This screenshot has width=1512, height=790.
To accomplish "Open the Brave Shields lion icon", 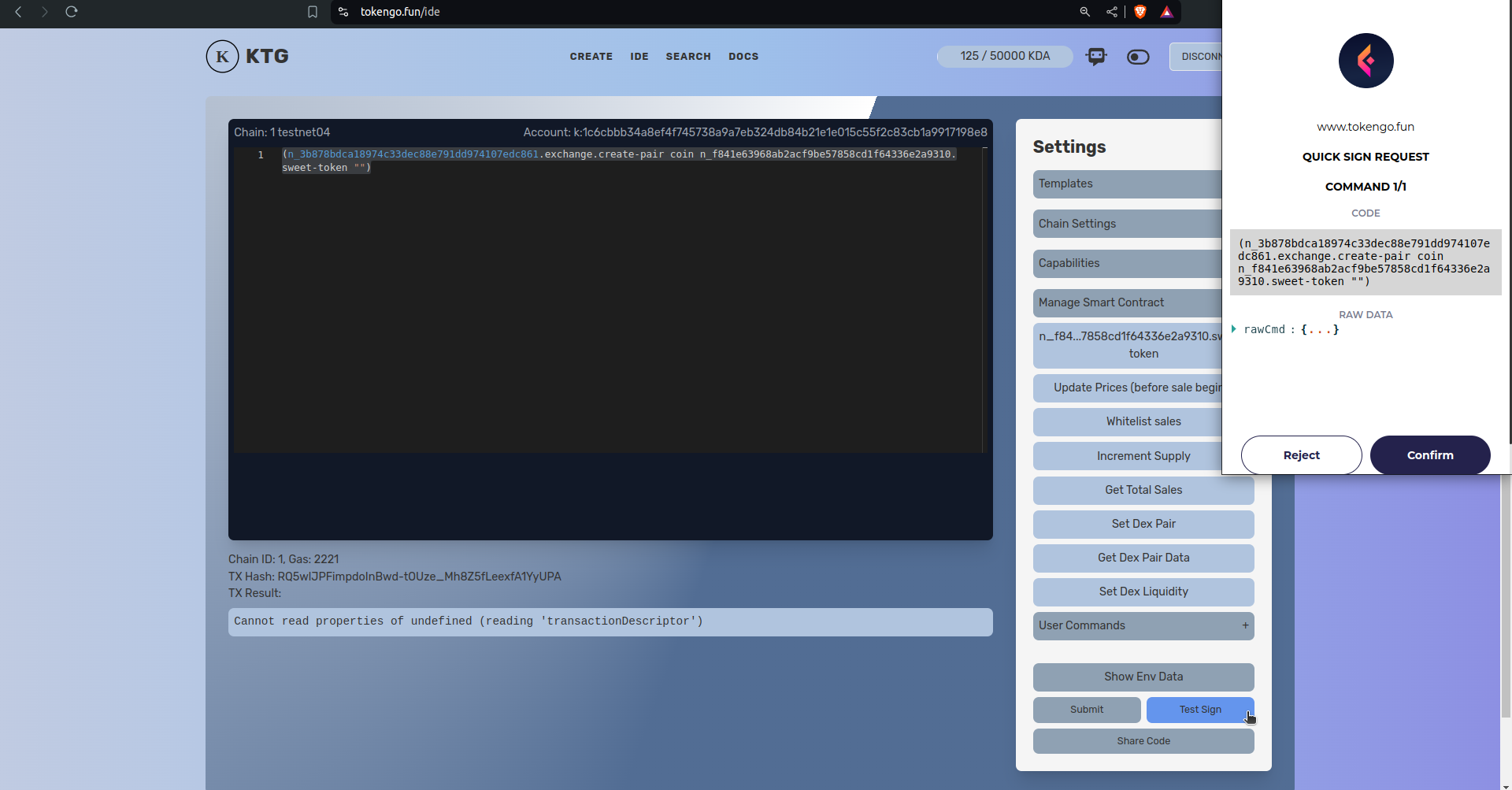I will click(1140, 12).
